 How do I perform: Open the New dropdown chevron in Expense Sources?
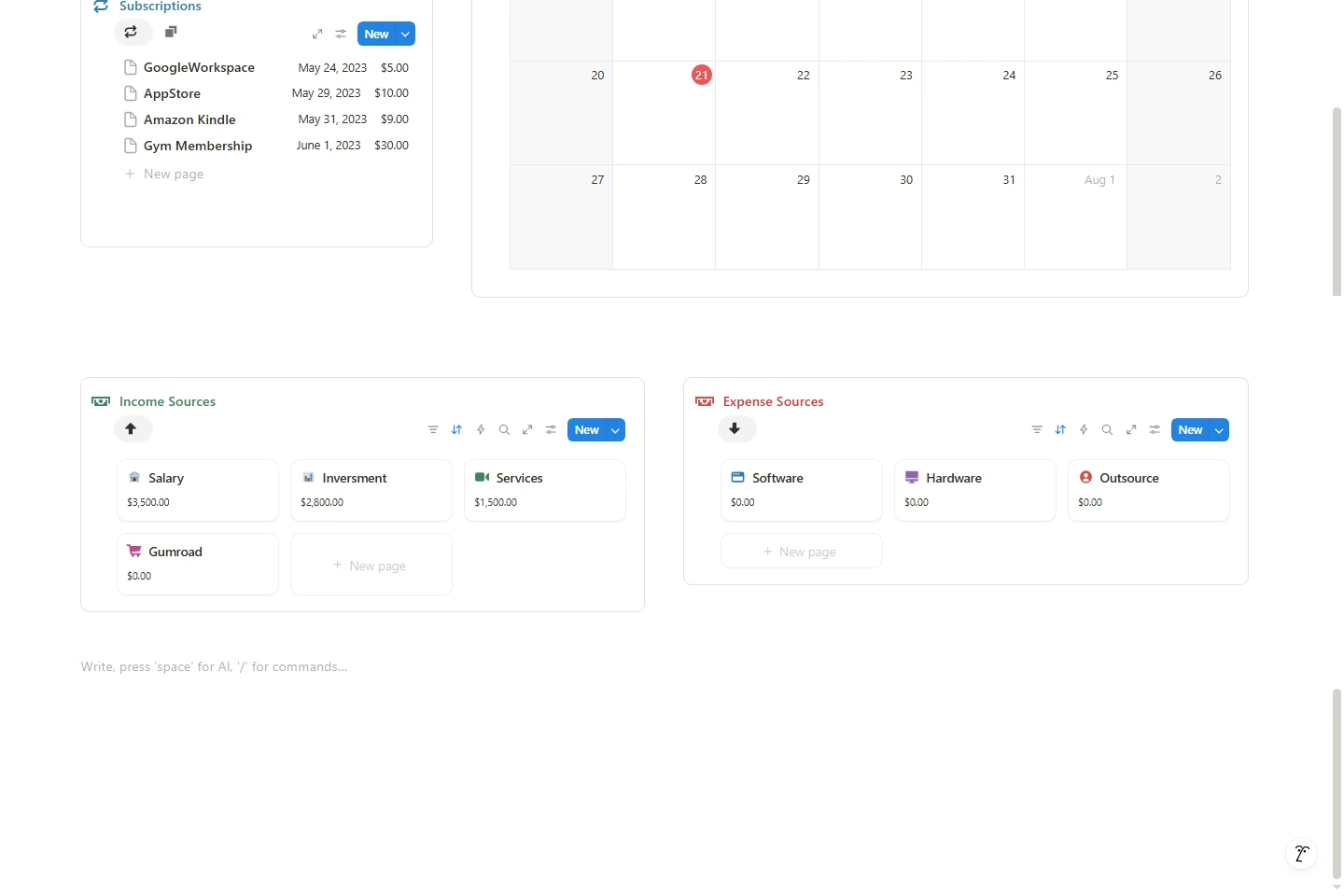[x=1219, y=429]
